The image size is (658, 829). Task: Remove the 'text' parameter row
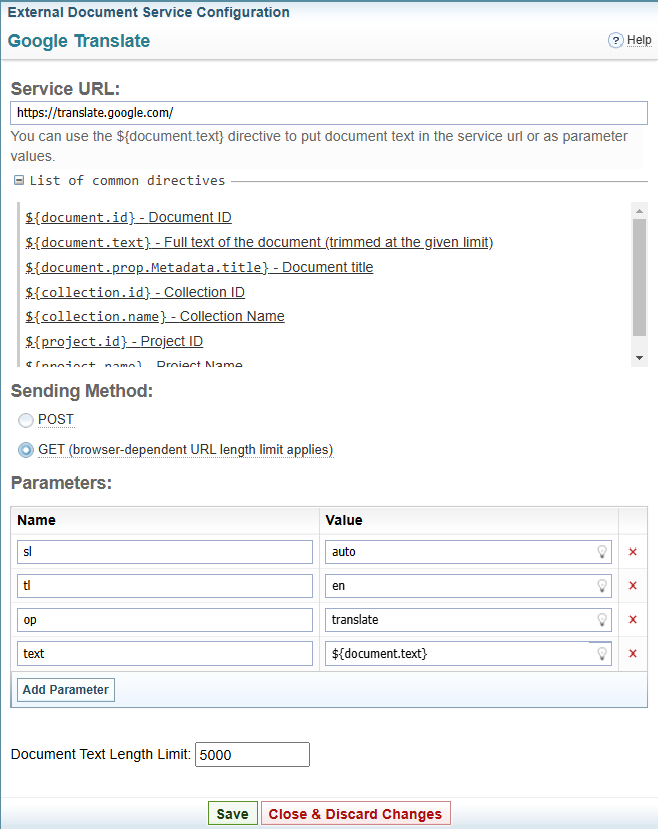pyautogui.click(x=632, y=654)
